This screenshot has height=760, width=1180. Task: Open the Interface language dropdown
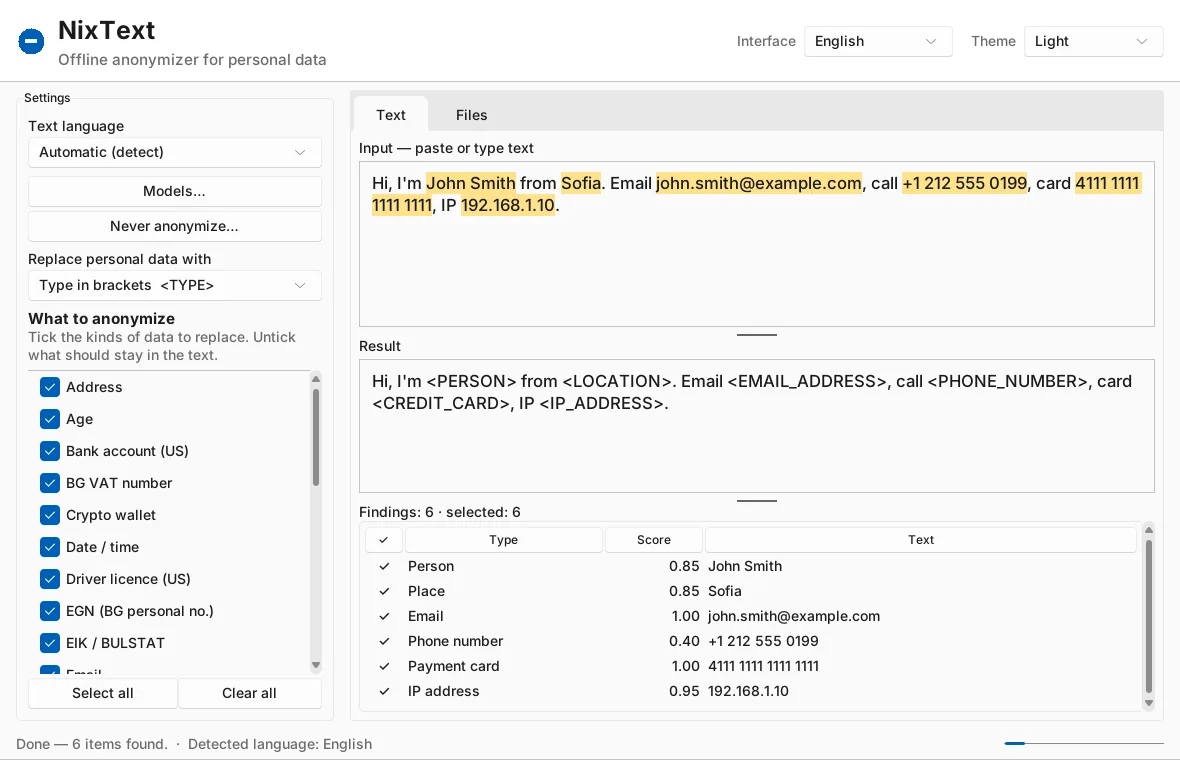877,41
